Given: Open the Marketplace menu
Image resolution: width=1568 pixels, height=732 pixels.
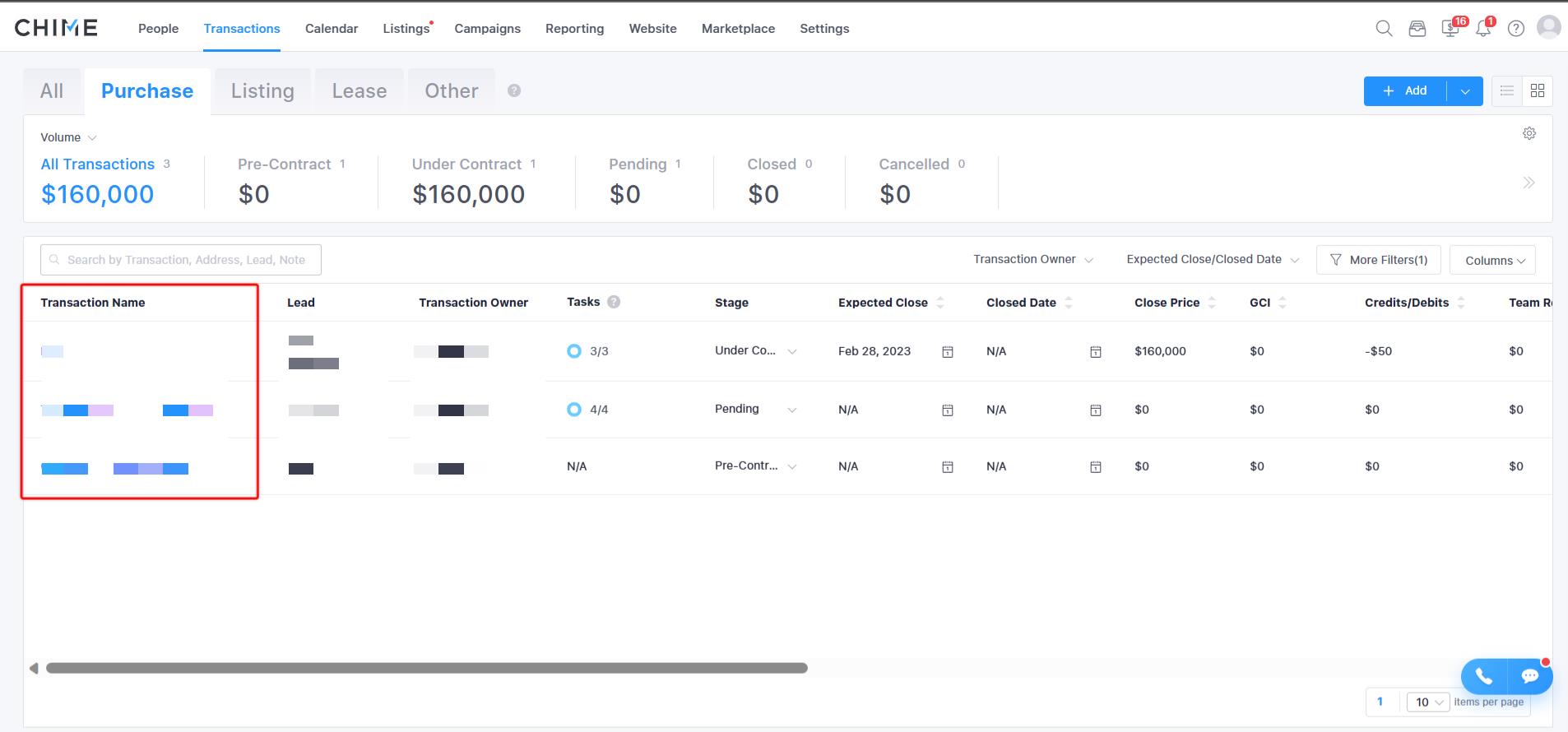Looking at the screenshot, I should (738, 28).
